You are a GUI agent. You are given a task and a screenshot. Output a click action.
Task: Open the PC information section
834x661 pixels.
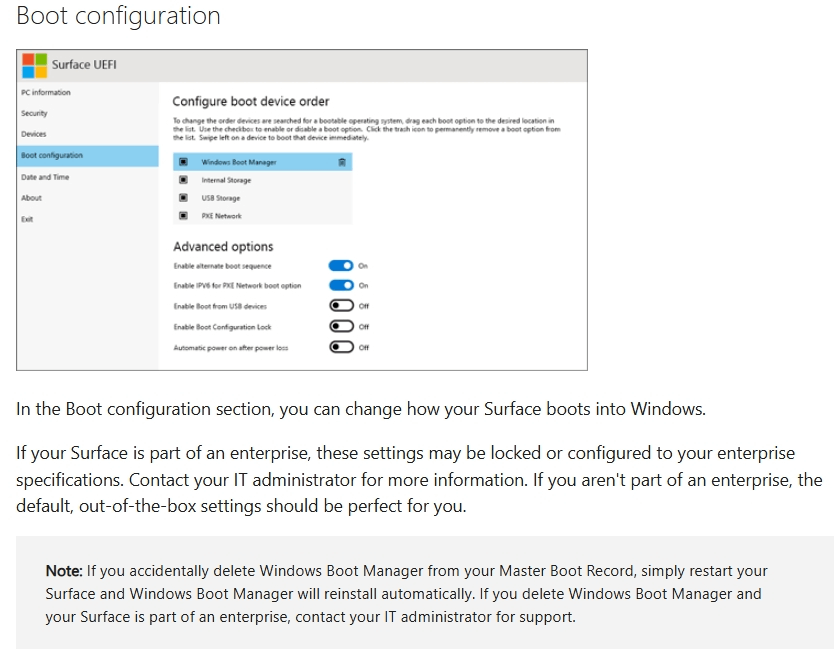point(46,93)
